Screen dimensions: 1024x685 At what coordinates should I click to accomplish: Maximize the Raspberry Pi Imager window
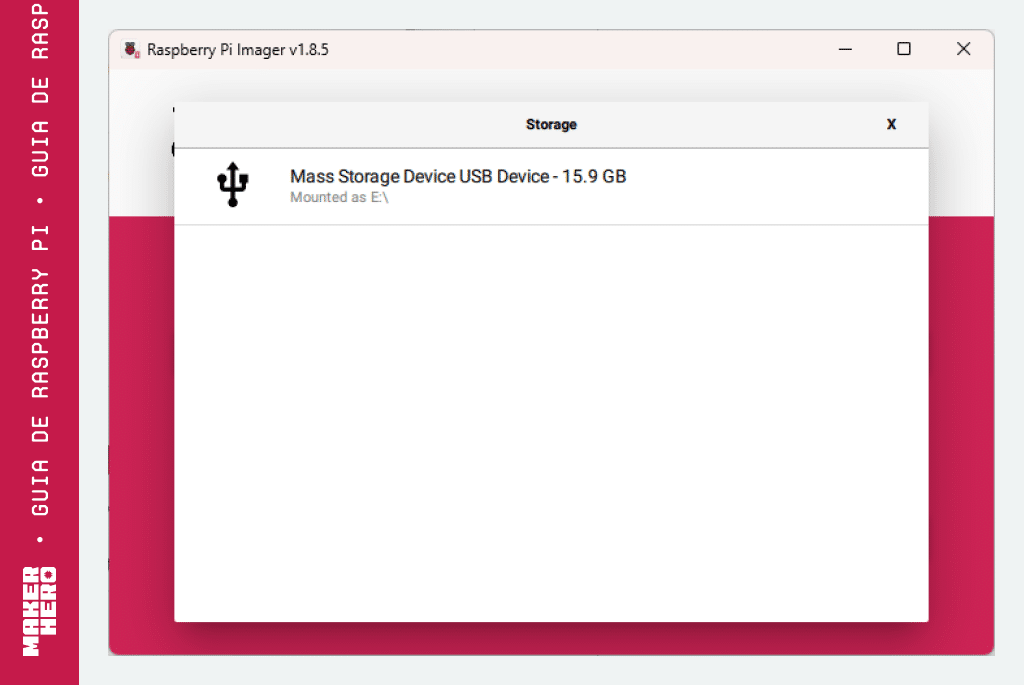pos(904,49)
